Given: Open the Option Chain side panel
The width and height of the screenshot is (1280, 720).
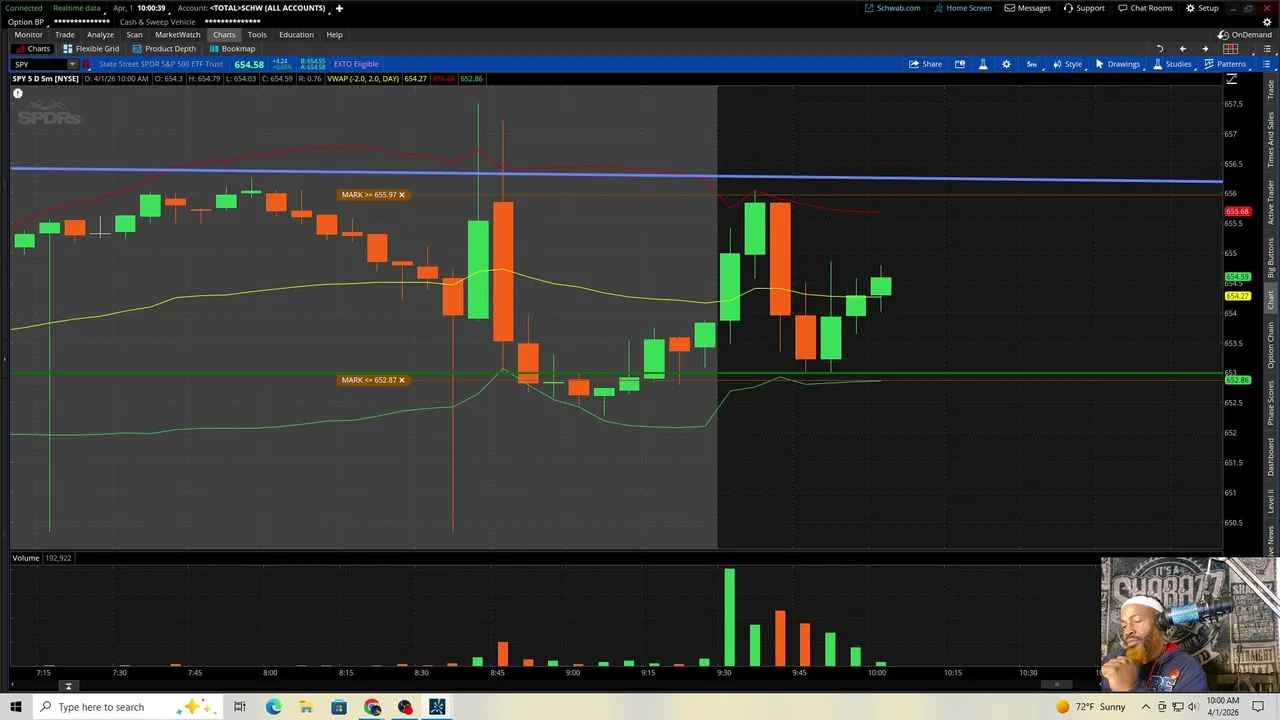Looking at the screenshot, I should tap(1271, 345).
